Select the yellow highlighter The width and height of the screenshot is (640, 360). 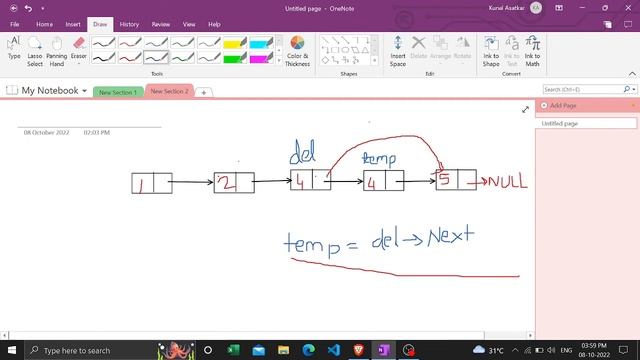click(x=235, y=42)
